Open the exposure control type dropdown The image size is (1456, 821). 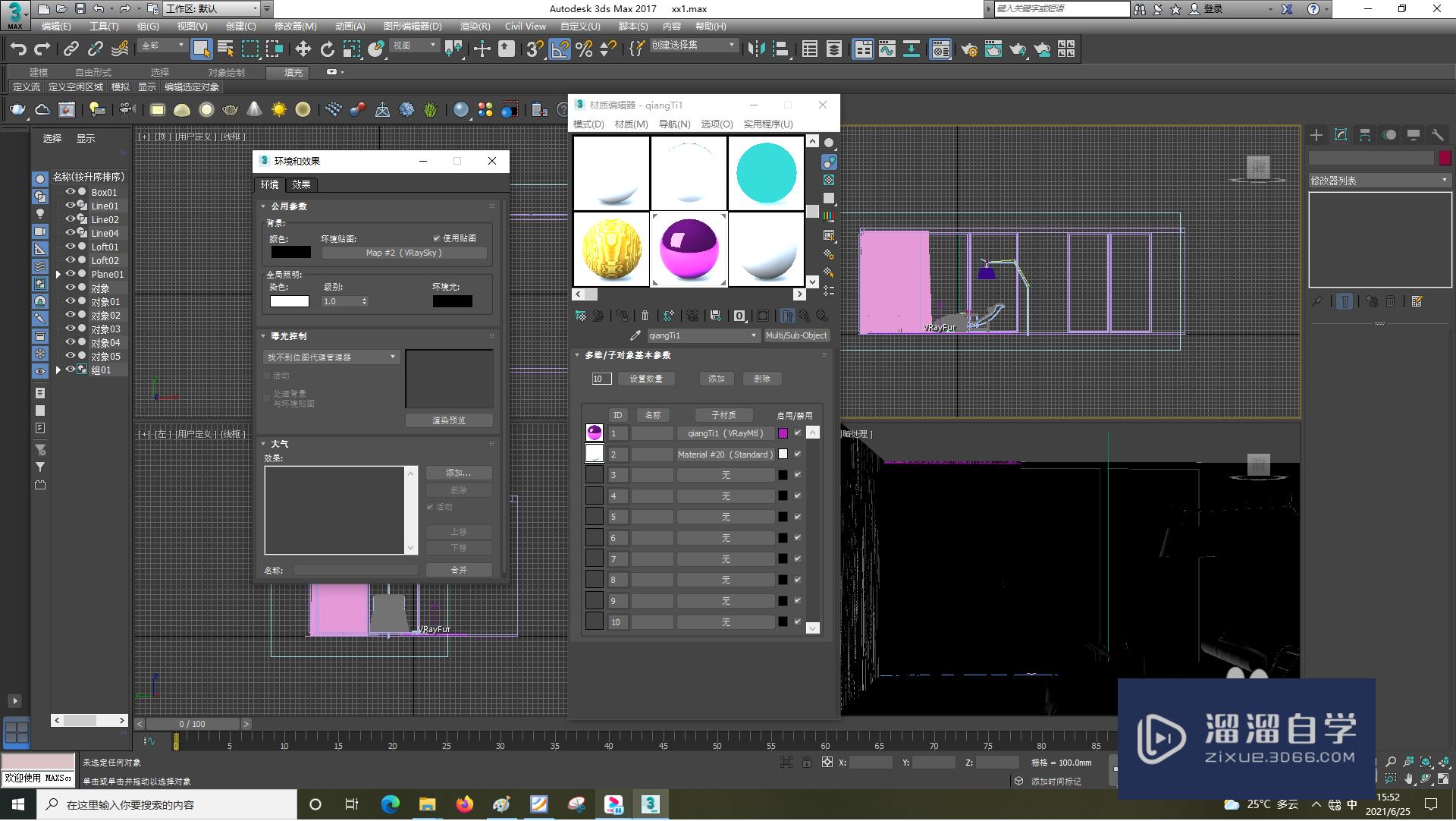pos(331,357)
